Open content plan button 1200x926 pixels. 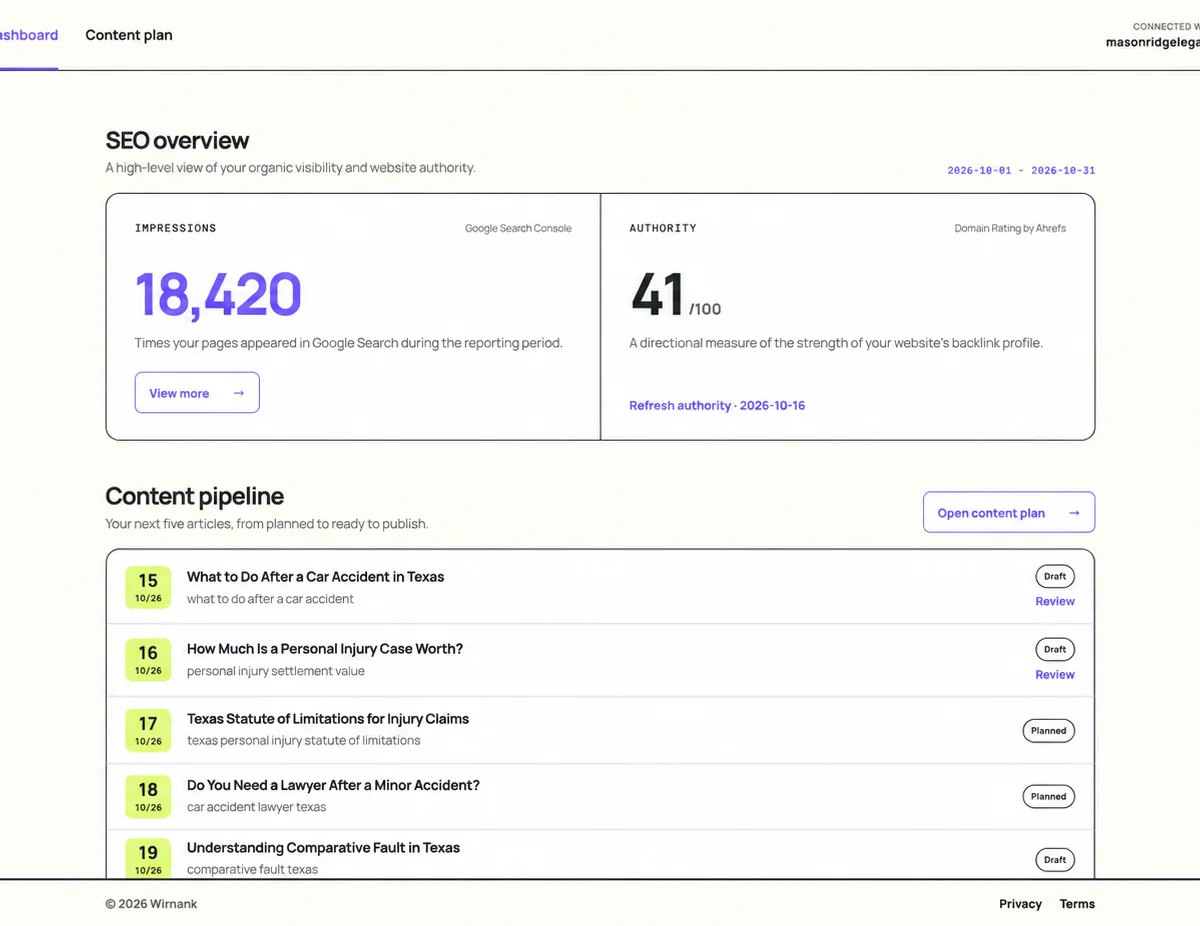click(1009, 512)
